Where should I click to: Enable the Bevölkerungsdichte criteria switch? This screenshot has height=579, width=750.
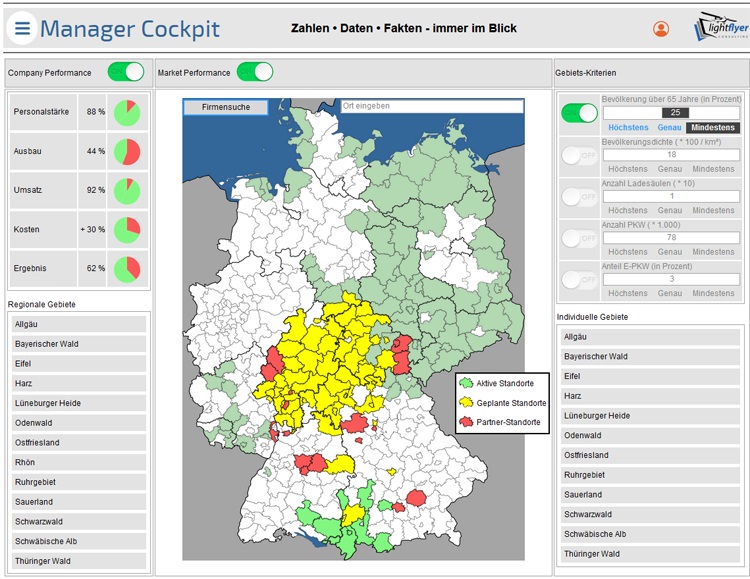click(579, 155)
